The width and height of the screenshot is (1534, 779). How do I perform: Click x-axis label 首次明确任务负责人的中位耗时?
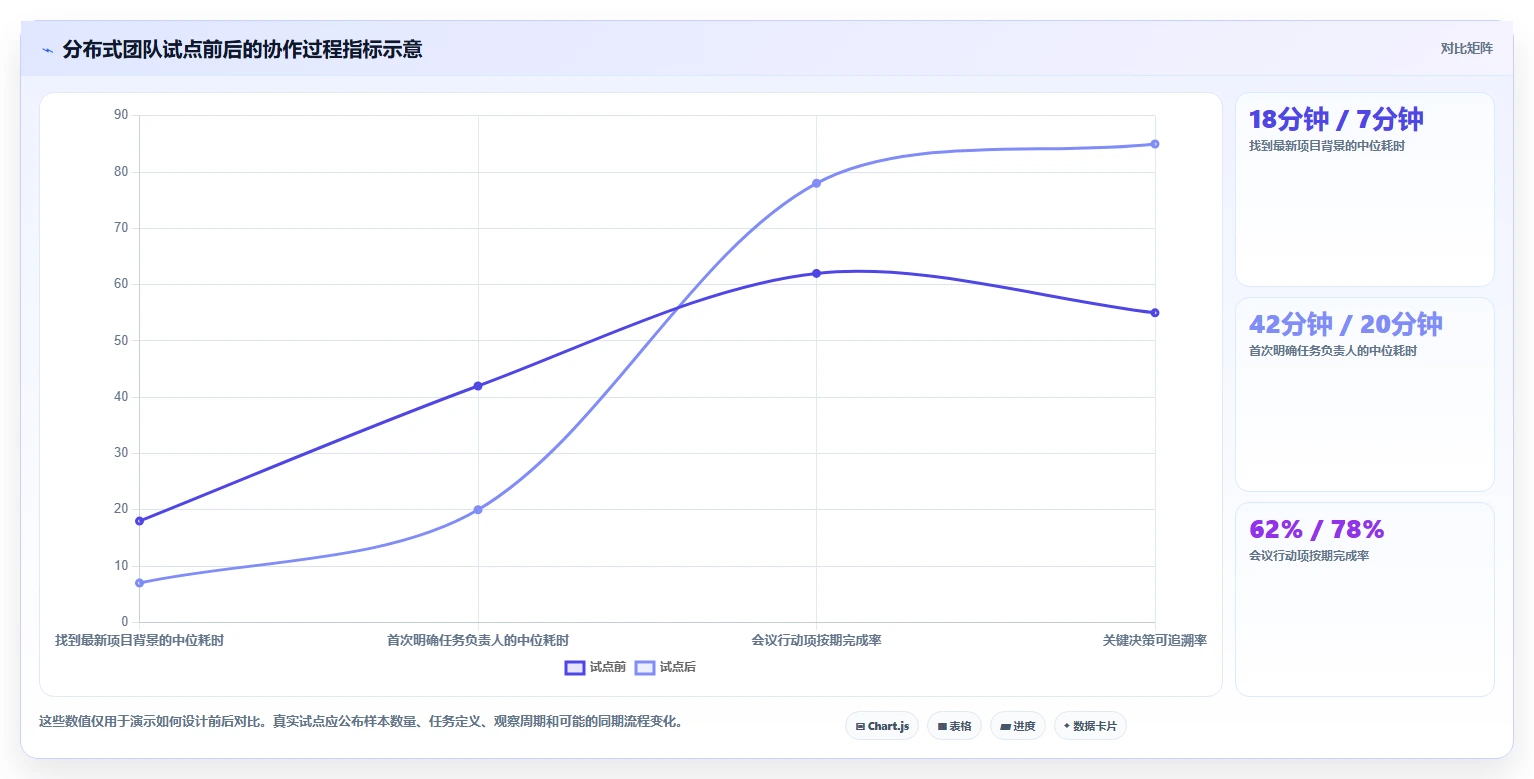click(x=478, y=640)
